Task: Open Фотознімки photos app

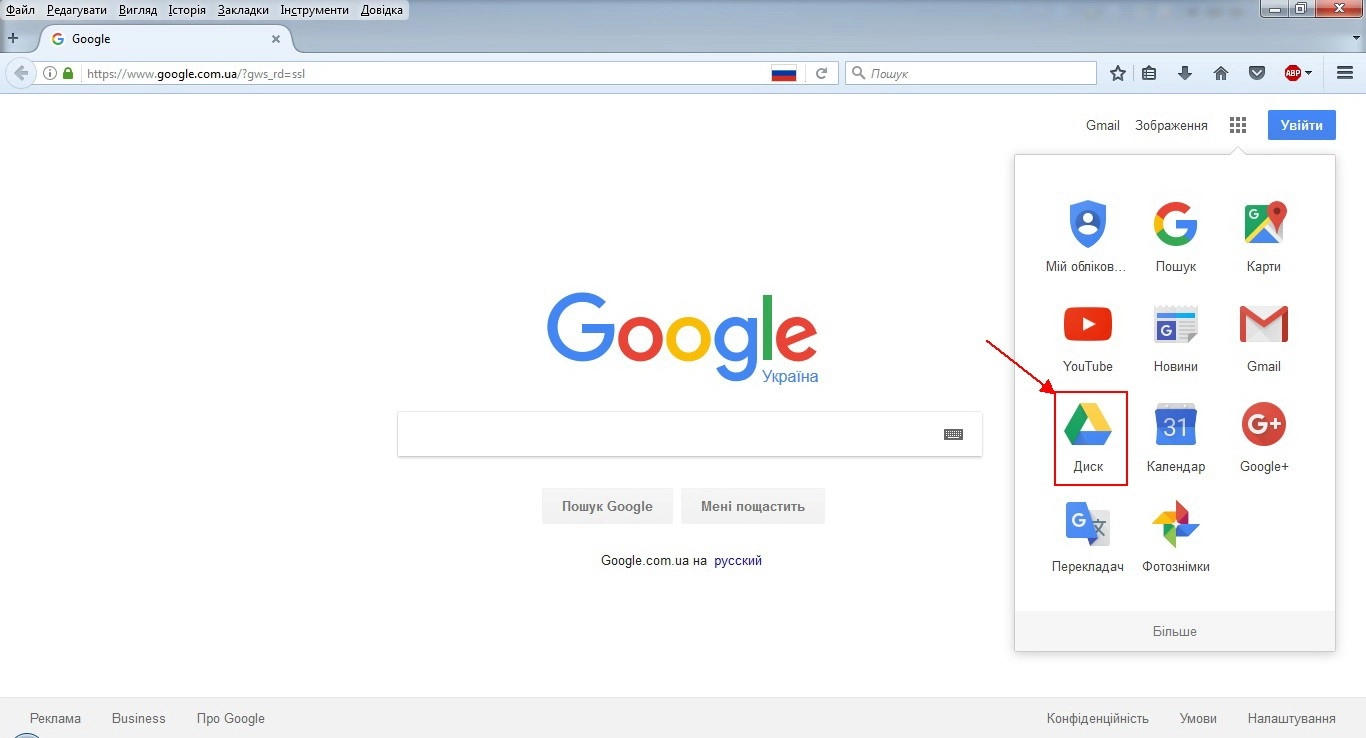Action: [1175, 536]
